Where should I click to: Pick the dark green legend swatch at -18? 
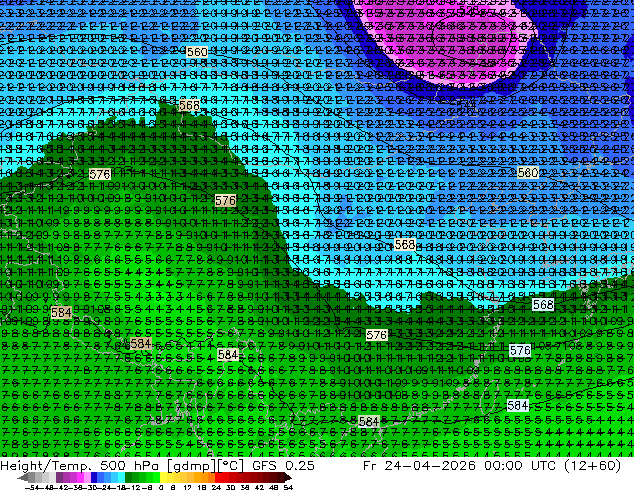pos(129,477)
